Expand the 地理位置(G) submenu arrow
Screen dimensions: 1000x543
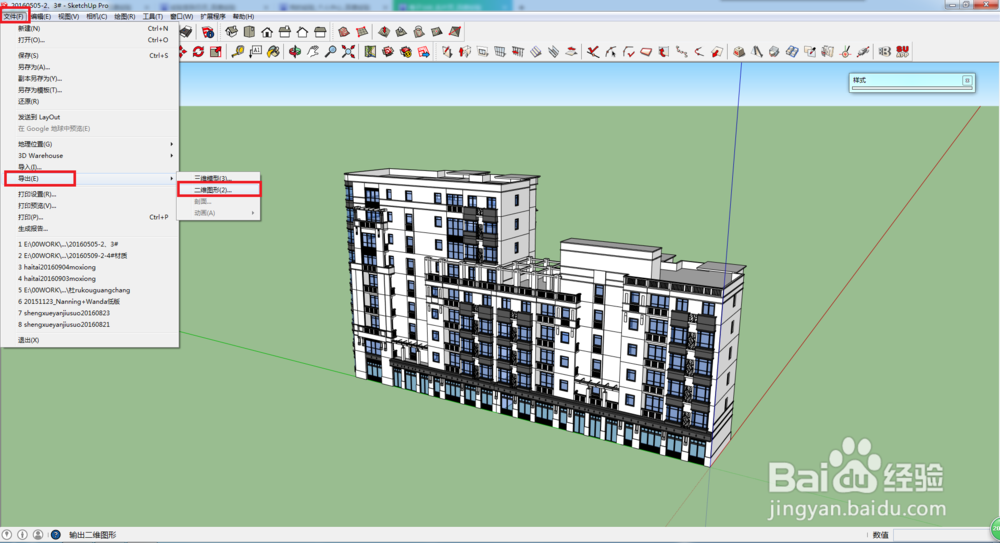[x=172, y=144]
